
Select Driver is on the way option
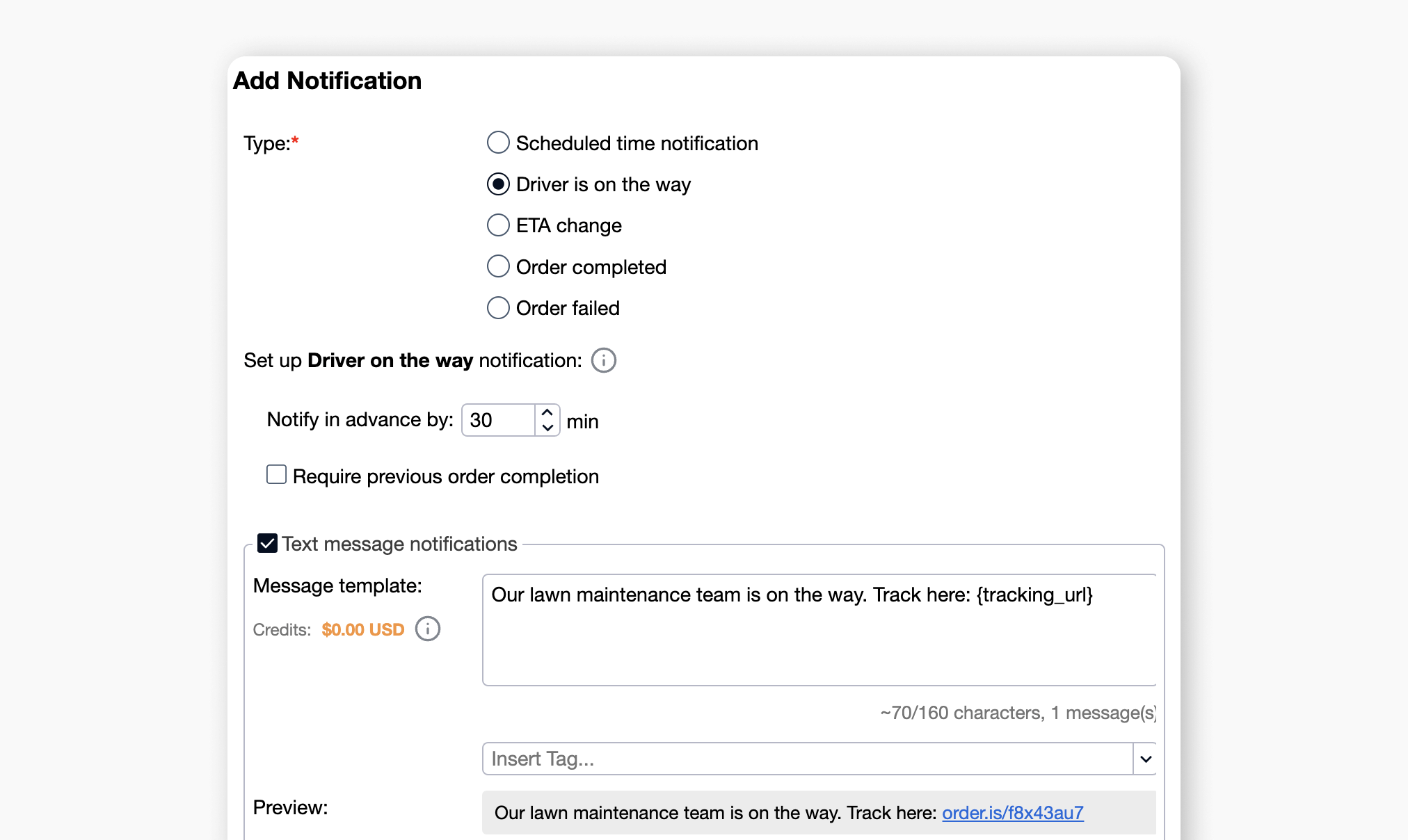[498, 184]
